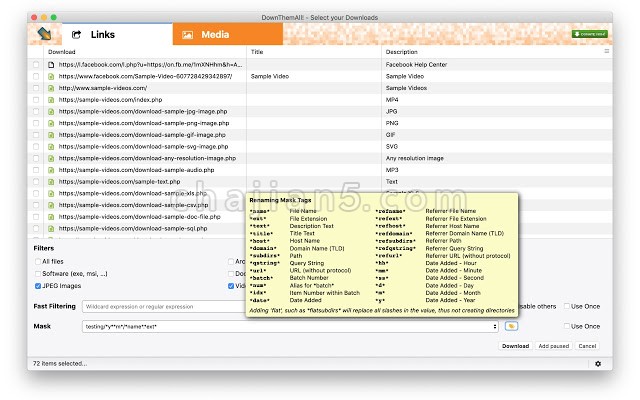Click the file icon of download-sample-sql.php row
The height and width of the screenshot is (400, 640).
[x=51, y=229]
